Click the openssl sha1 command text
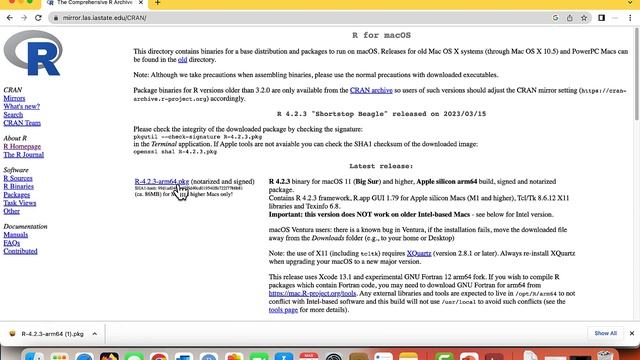Screen dimensions: 640x360 pos(175,152)
